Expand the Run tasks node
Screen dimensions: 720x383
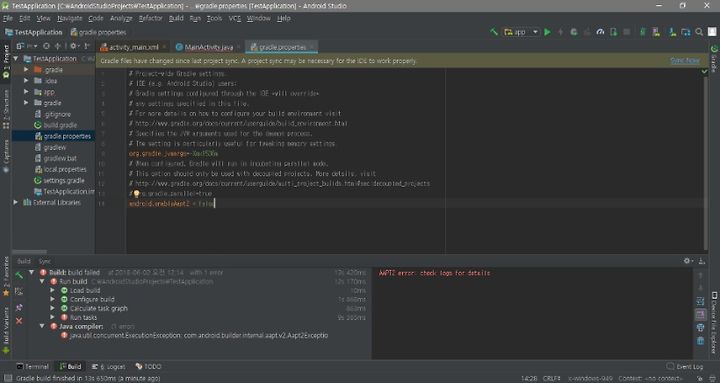[x=52, y=317]
